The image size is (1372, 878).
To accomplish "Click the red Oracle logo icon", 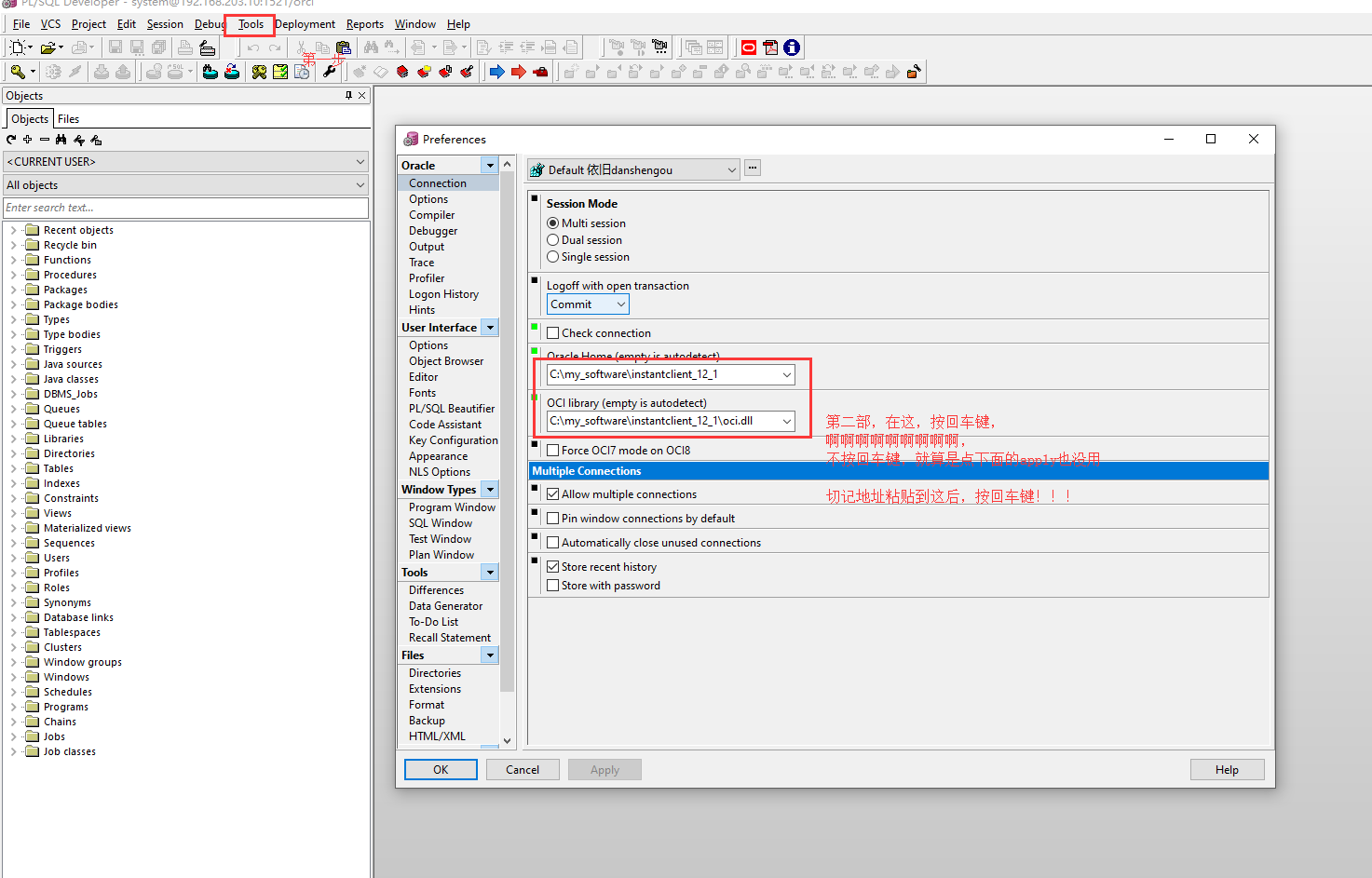I will (749, 47).
